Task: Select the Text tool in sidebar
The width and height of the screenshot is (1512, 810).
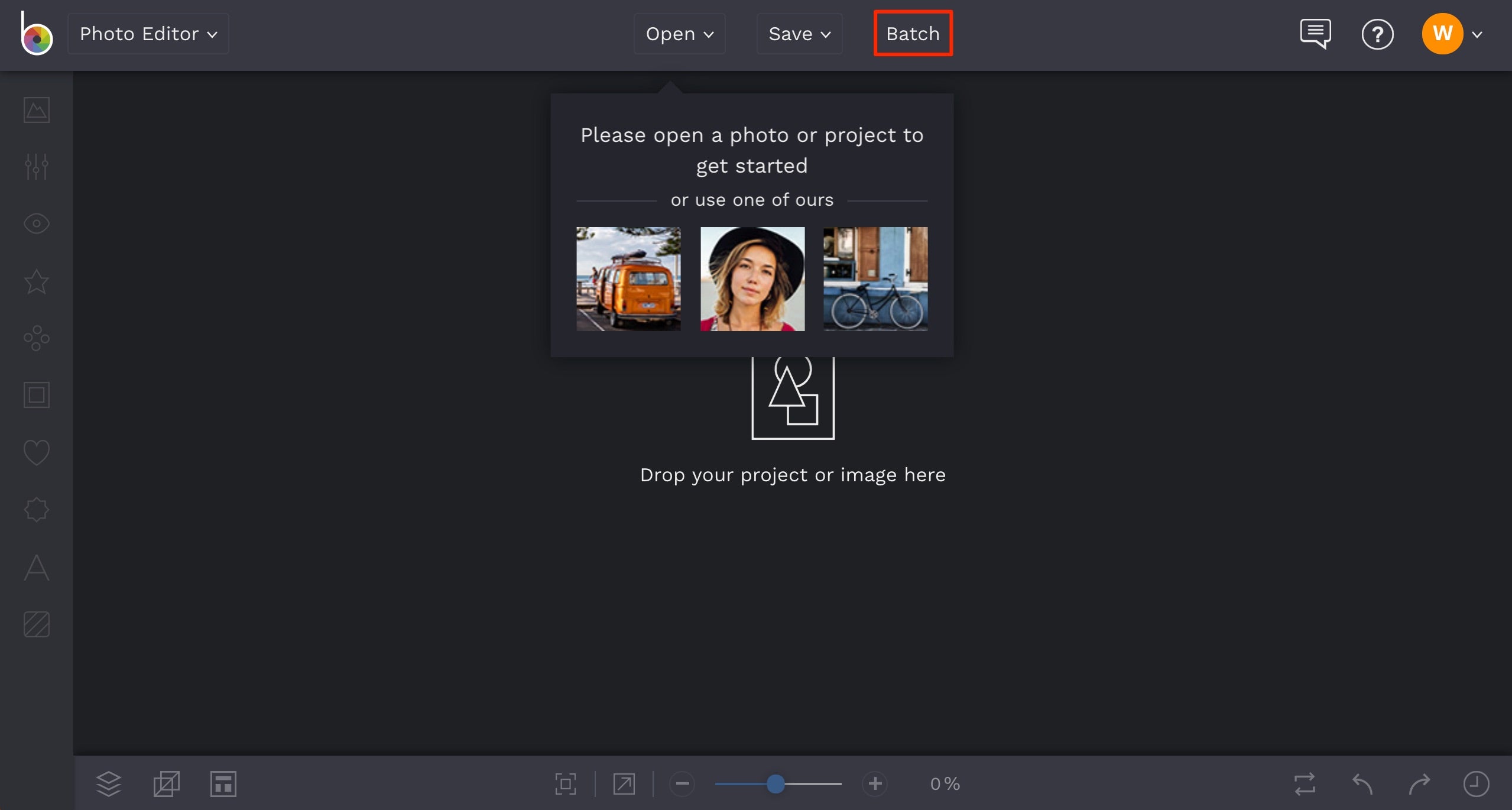Action: (x=35, y=568)
